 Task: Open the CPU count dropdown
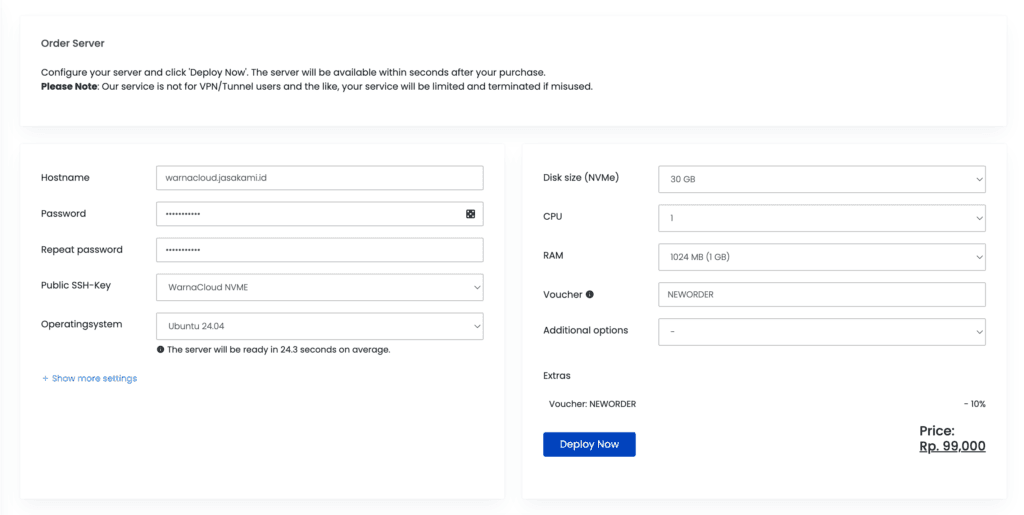click(822, 218)
